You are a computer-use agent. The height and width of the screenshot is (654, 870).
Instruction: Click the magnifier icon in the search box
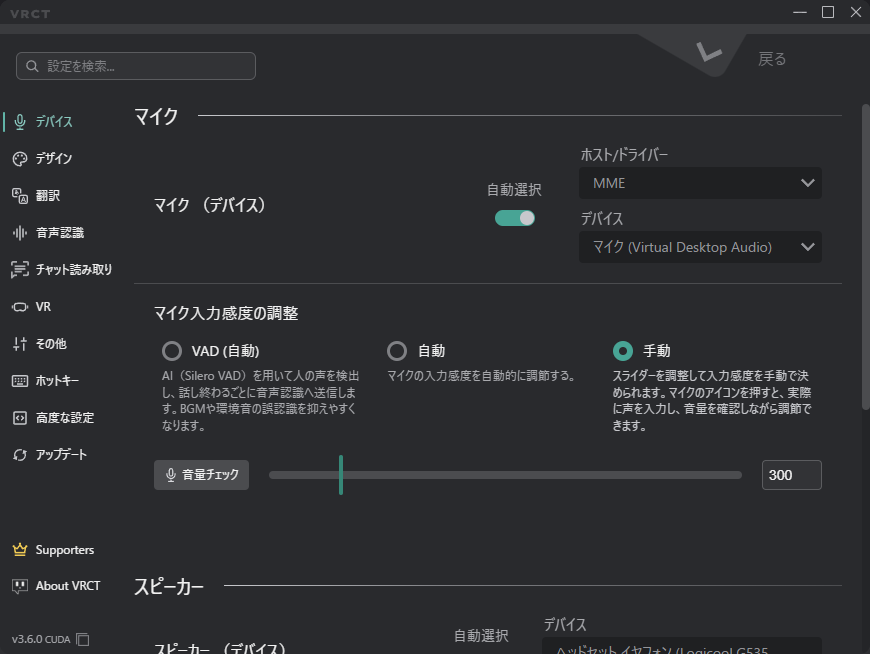pyautogui.click(x=32, y=66)
